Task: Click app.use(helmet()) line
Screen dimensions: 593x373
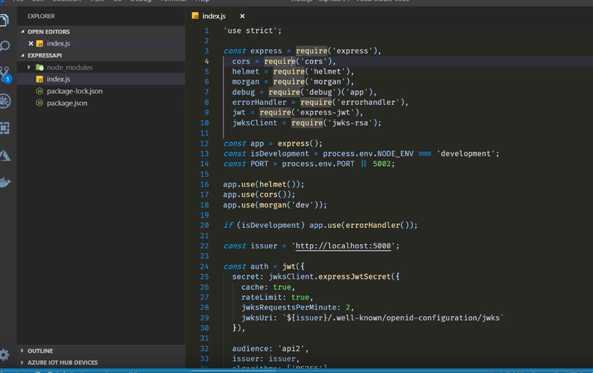Action: [264, 185]
